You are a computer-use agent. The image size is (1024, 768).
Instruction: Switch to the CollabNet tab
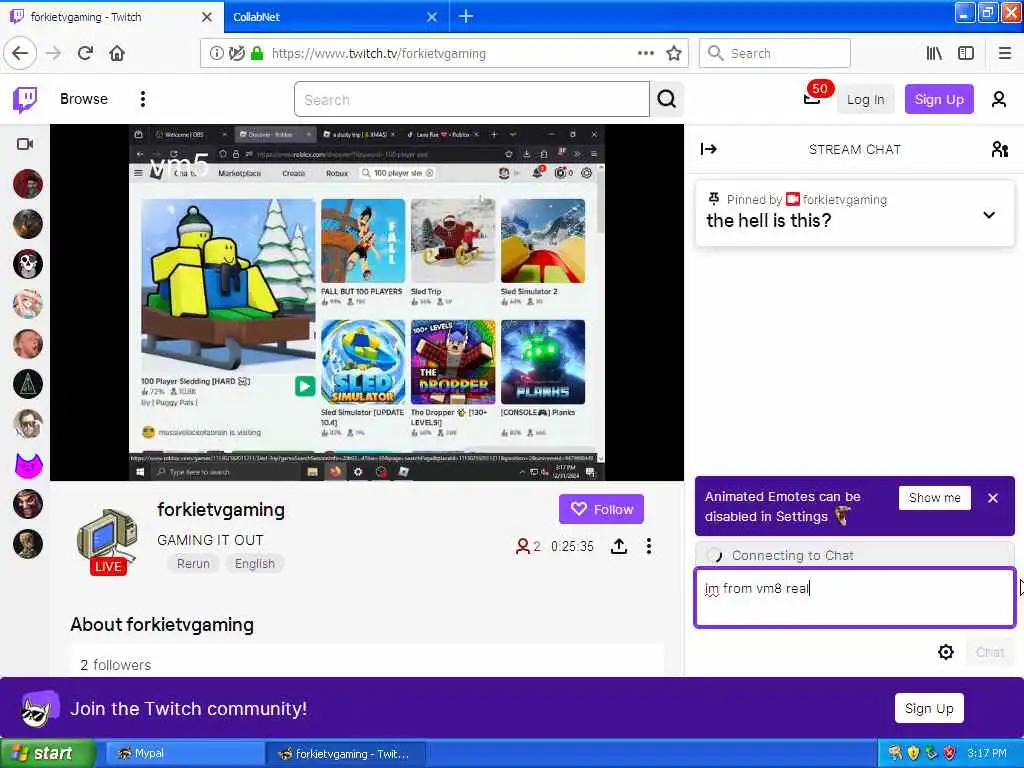tap(327, 17)
